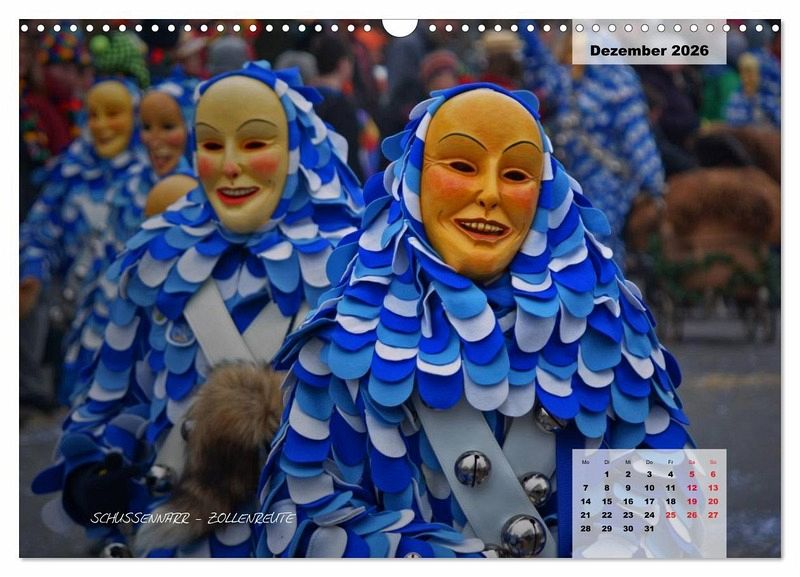Click day 24 in the calendar grid
This screenshot has width=800, height=577.
coord(649,515)
